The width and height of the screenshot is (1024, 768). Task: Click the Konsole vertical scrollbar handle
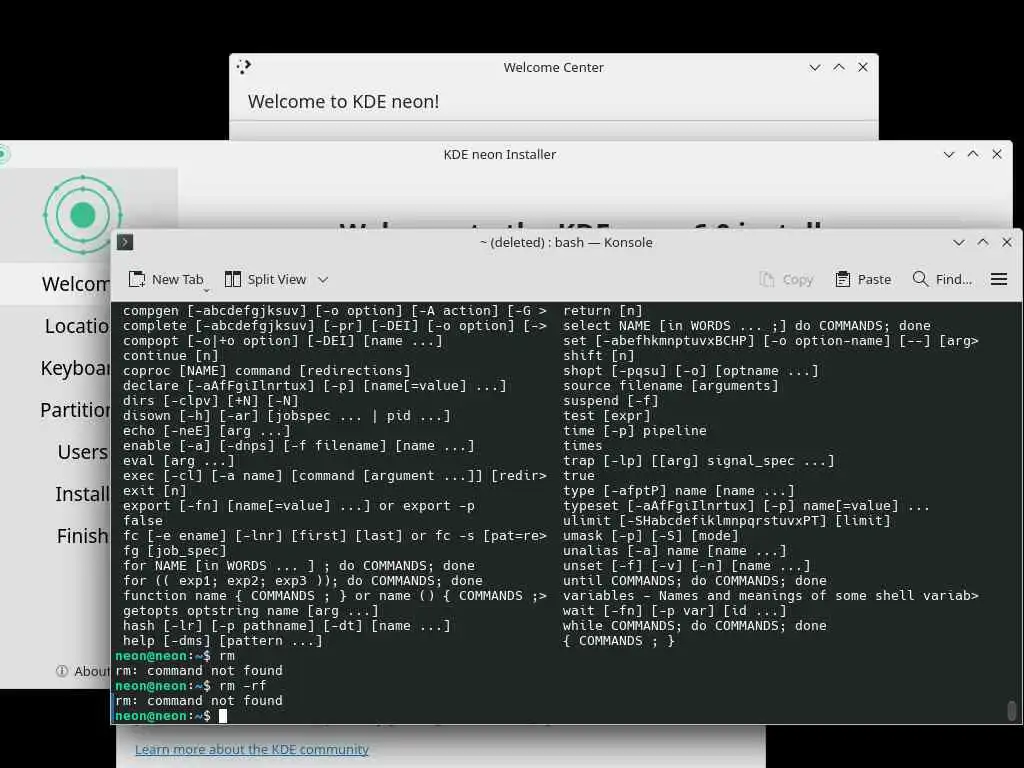[x=1012, y=711]
